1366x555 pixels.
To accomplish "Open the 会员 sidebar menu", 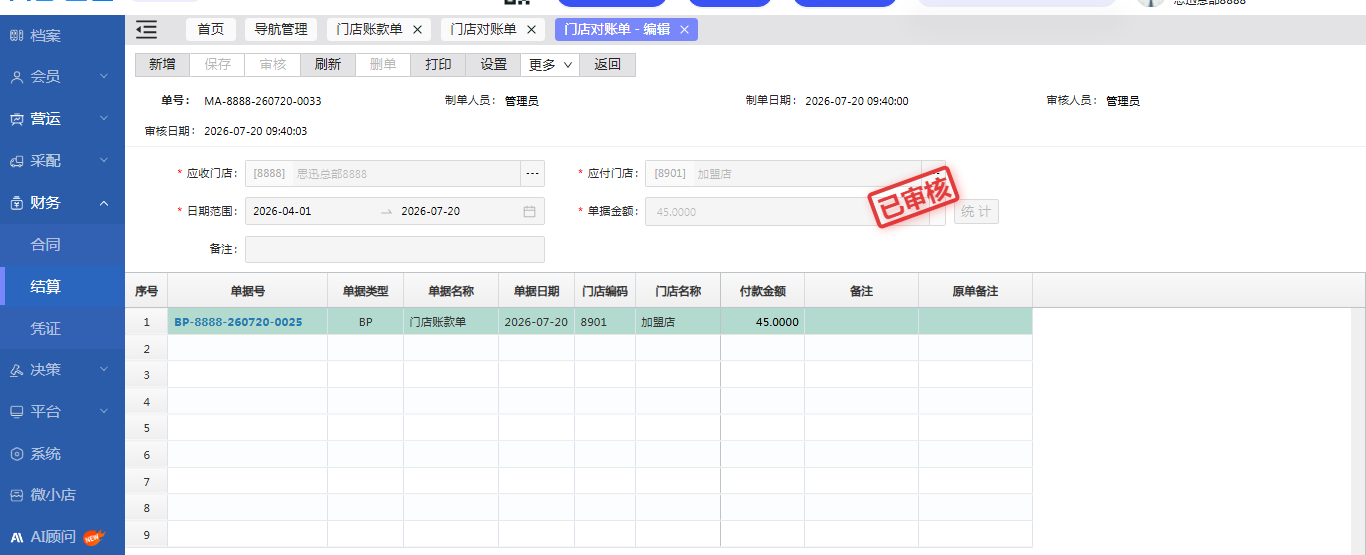I will (x=62, y=77).
